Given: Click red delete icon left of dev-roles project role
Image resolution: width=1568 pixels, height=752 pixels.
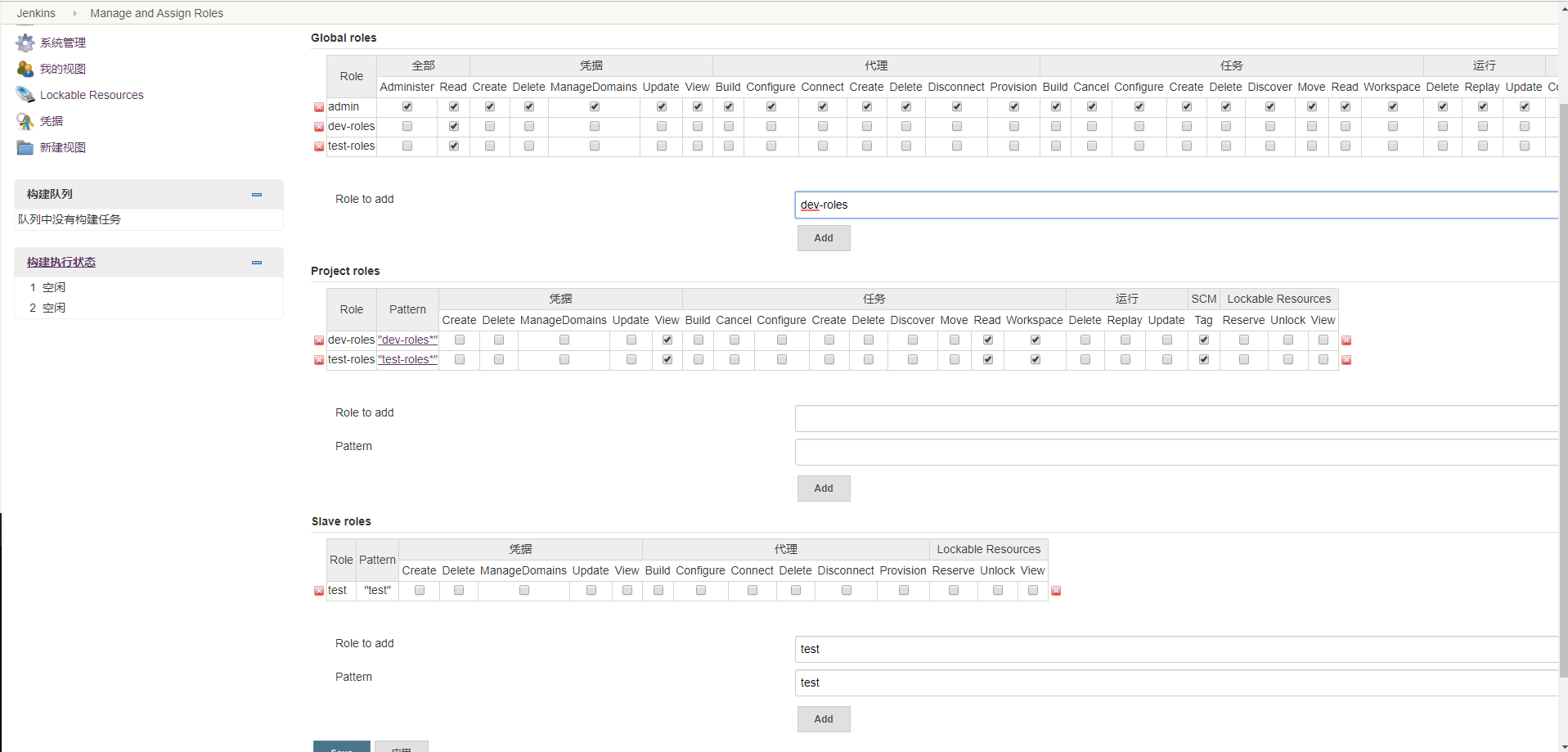Looking at the screenshot, I should (319, 340).
